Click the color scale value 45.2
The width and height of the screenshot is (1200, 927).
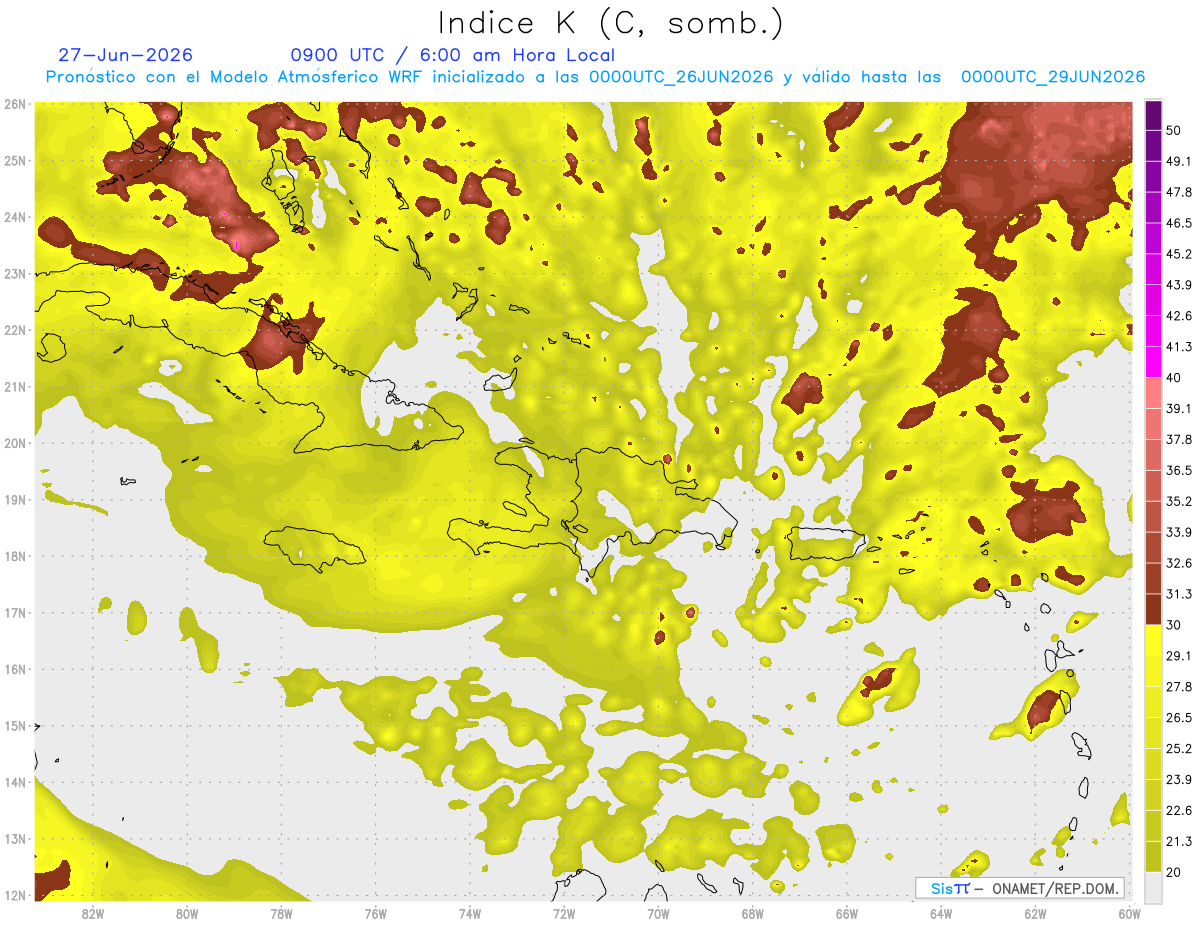point(1178,254)
